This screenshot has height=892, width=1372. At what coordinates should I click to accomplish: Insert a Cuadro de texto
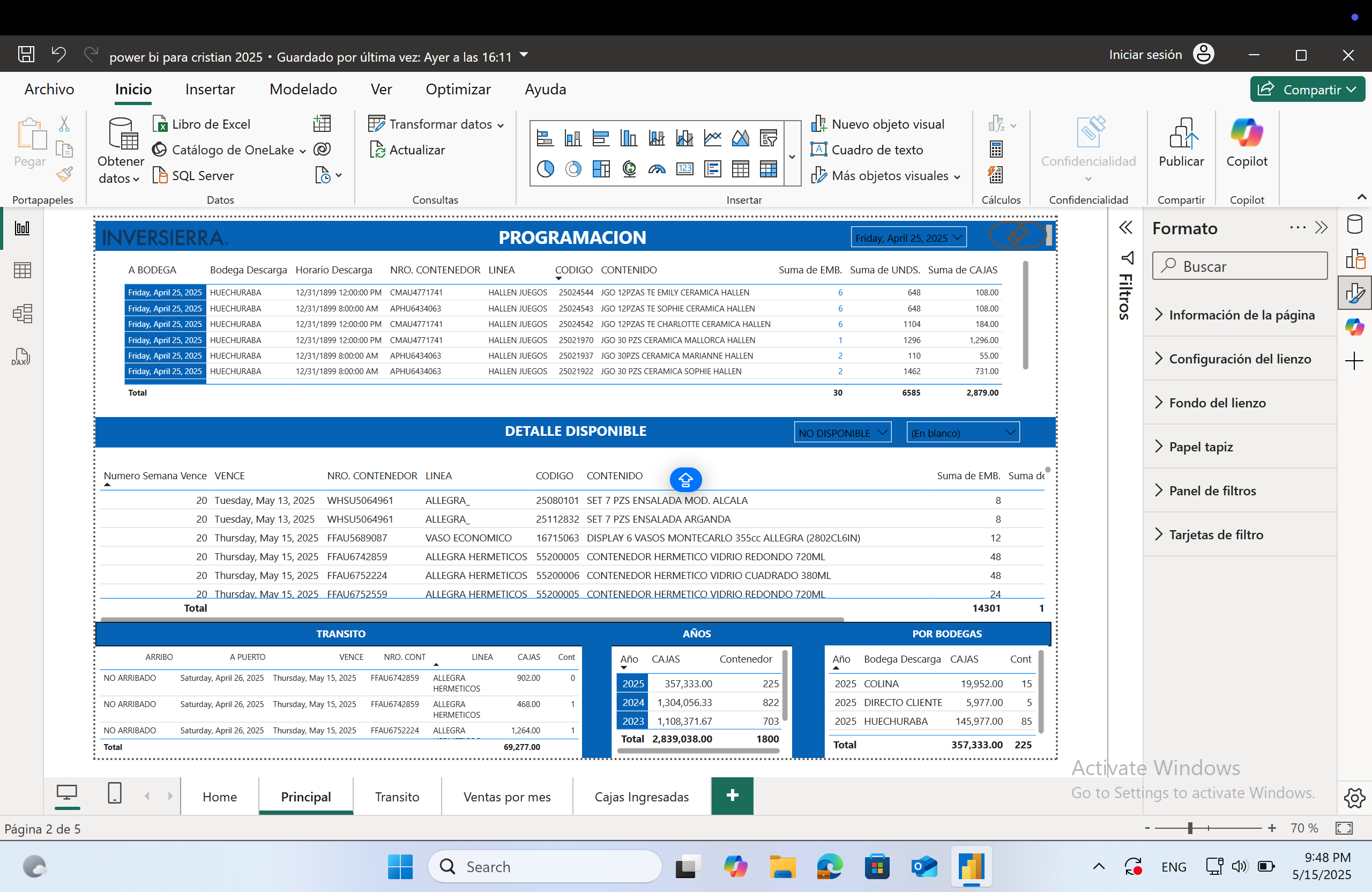click(876, 150)
